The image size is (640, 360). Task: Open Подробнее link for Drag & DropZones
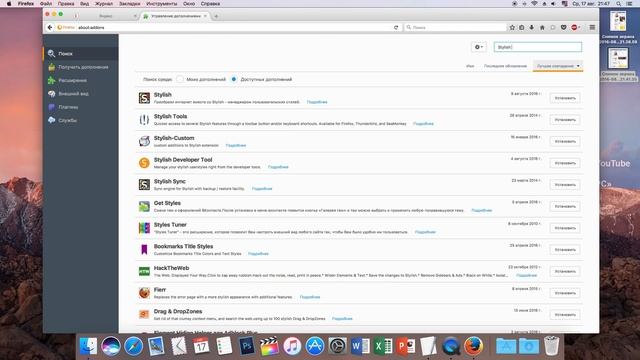[342, 318]
